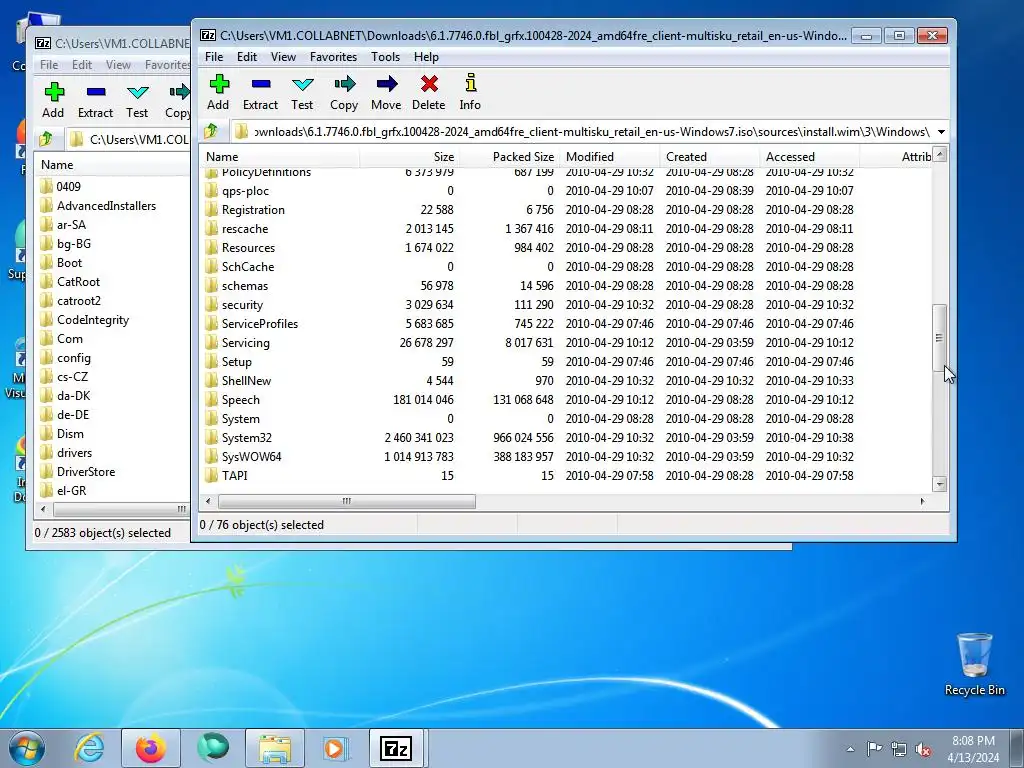Select CodeIntegrity folder in background window
The height and width of the screenshot is (768, 1024).
point(92,320)
